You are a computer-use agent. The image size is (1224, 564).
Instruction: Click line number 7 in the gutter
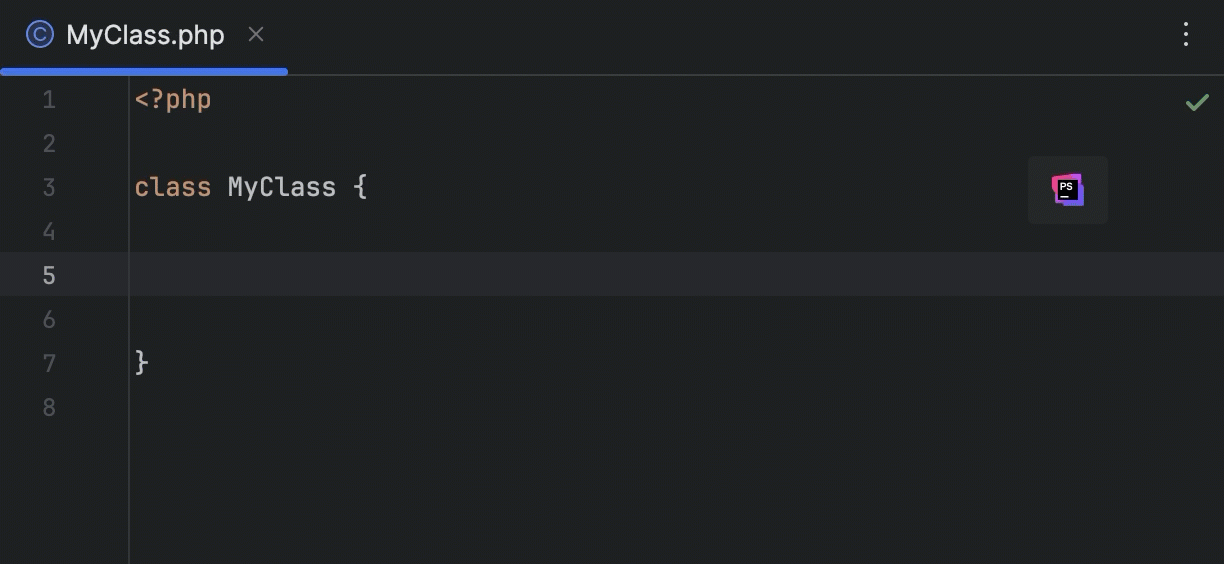49,364
